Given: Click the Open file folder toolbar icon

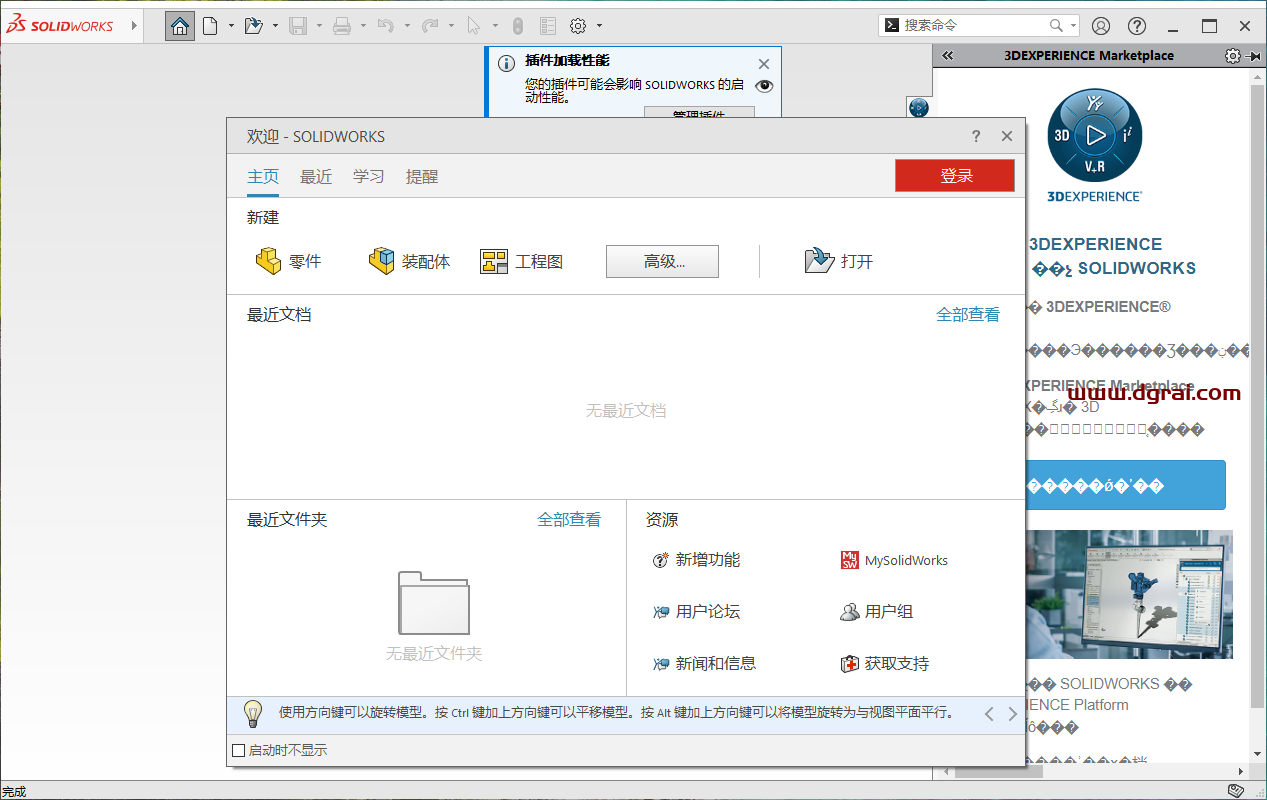Looking at the screenshot, I should [x=253, y=26].
